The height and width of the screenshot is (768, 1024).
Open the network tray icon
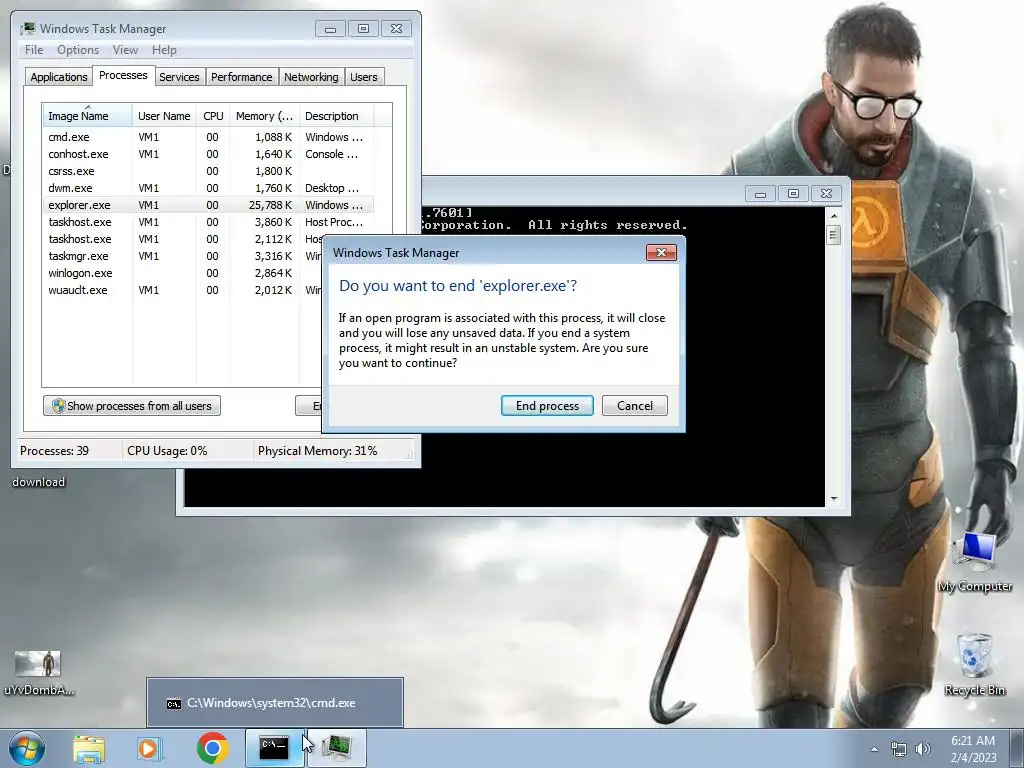899,749
